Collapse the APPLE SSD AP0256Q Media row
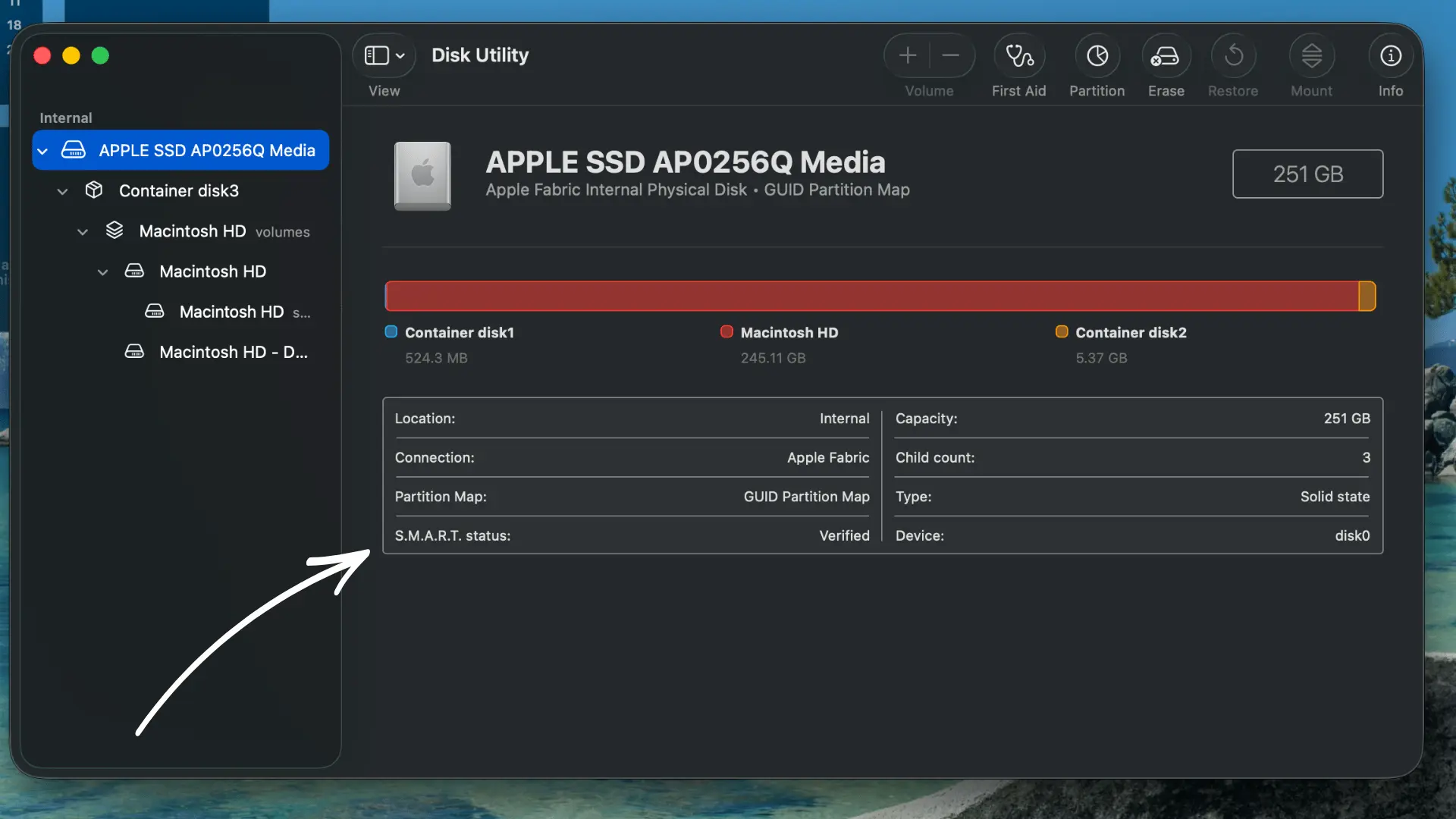The image size is (1456, 819). click(43, 151)
